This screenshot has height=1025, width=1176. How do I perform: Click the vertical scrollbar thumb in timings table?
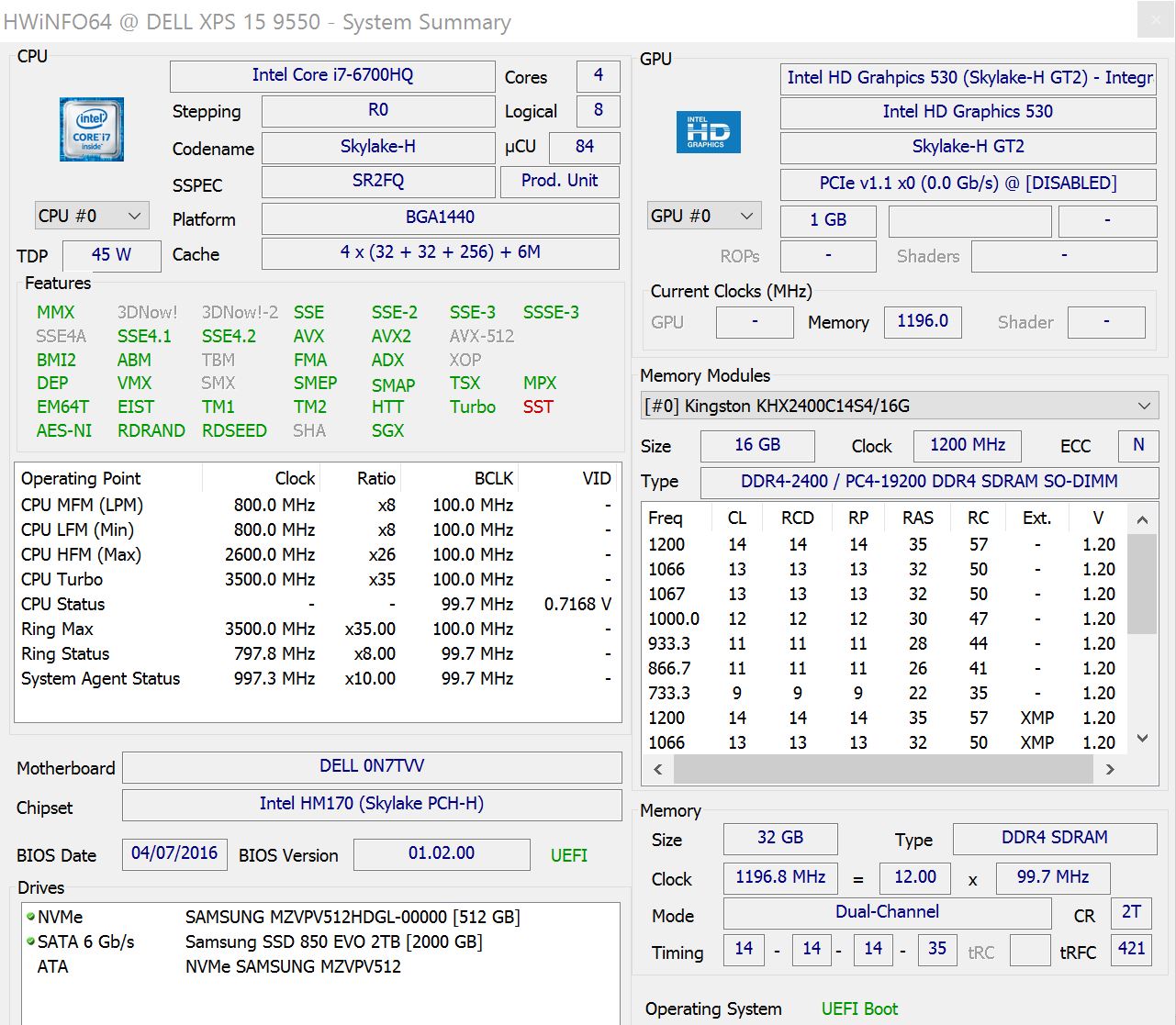1142,584
